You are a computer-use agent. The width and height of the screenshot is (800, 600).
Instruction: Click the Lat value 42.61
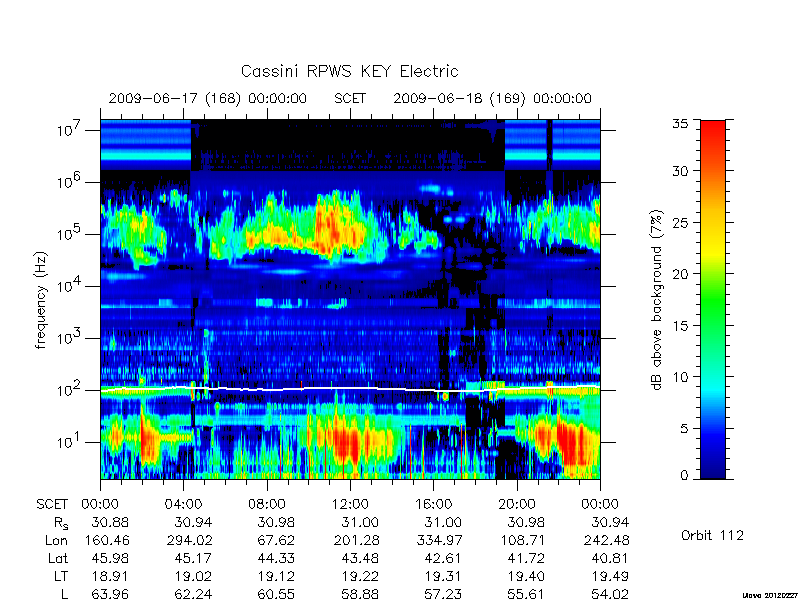coord(442,558)
